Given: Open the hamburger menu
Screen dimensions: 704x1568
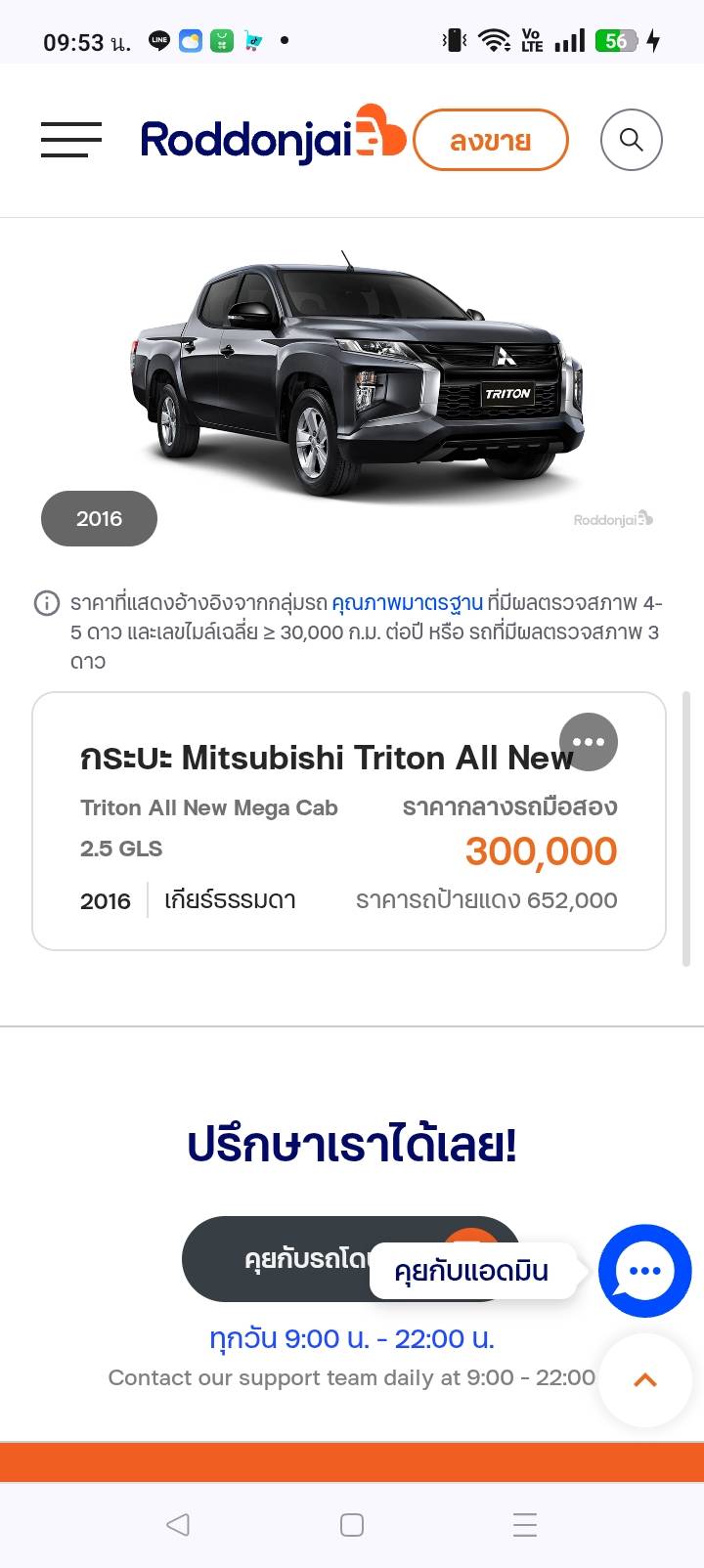Looking at the screenshot, I should point(71,140).
